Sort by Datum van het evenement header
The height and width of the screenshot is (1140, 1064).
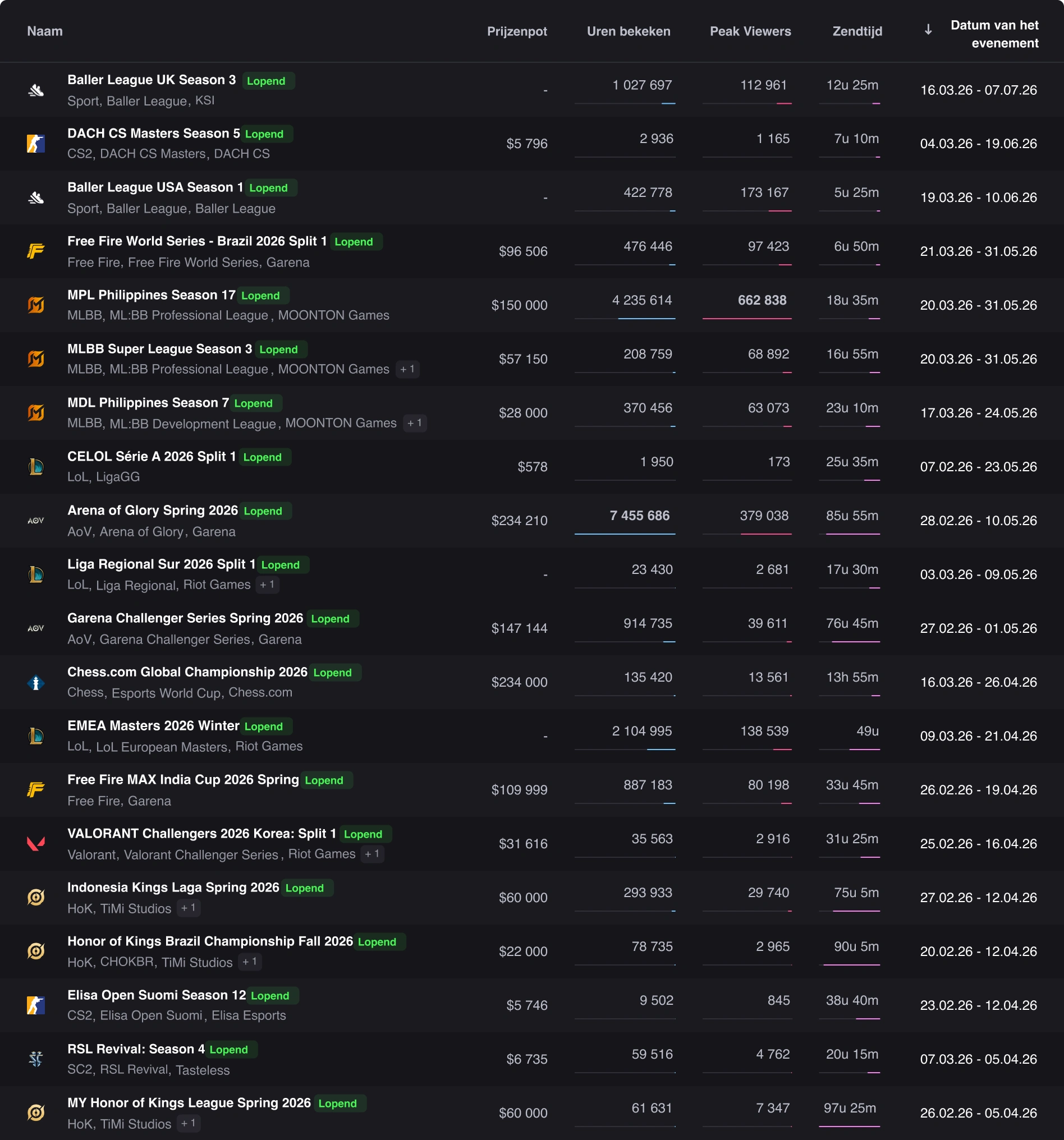click(994, 34)
